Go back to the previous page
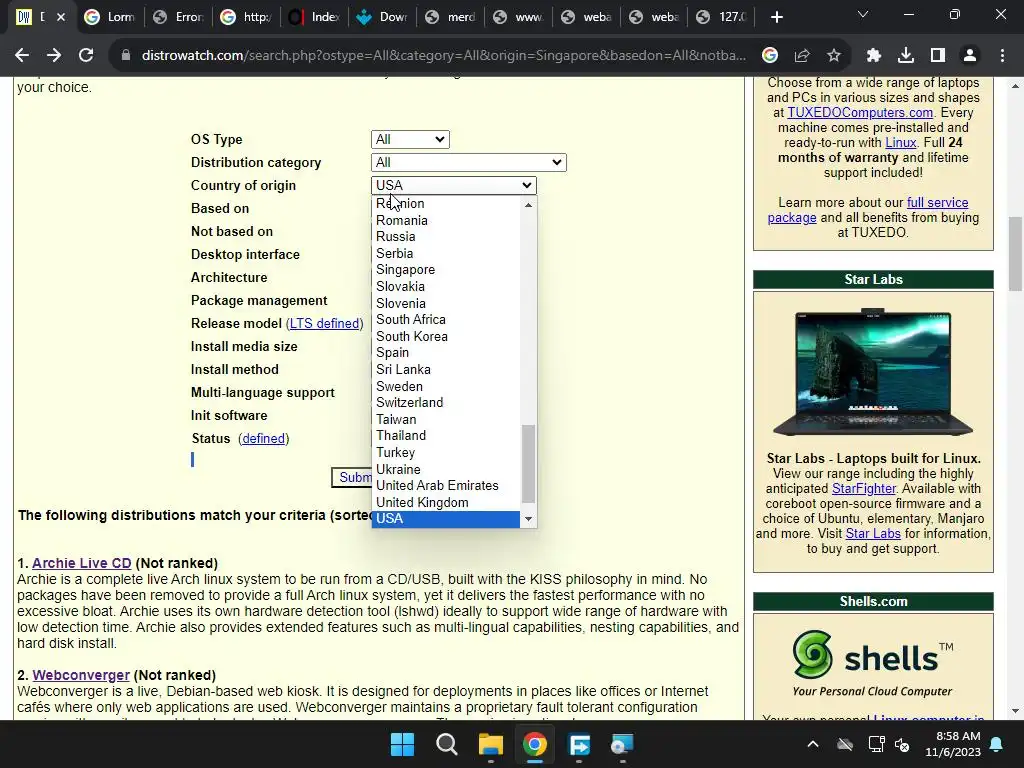This screenshot has width=1024, height=768. coord(22,56)
